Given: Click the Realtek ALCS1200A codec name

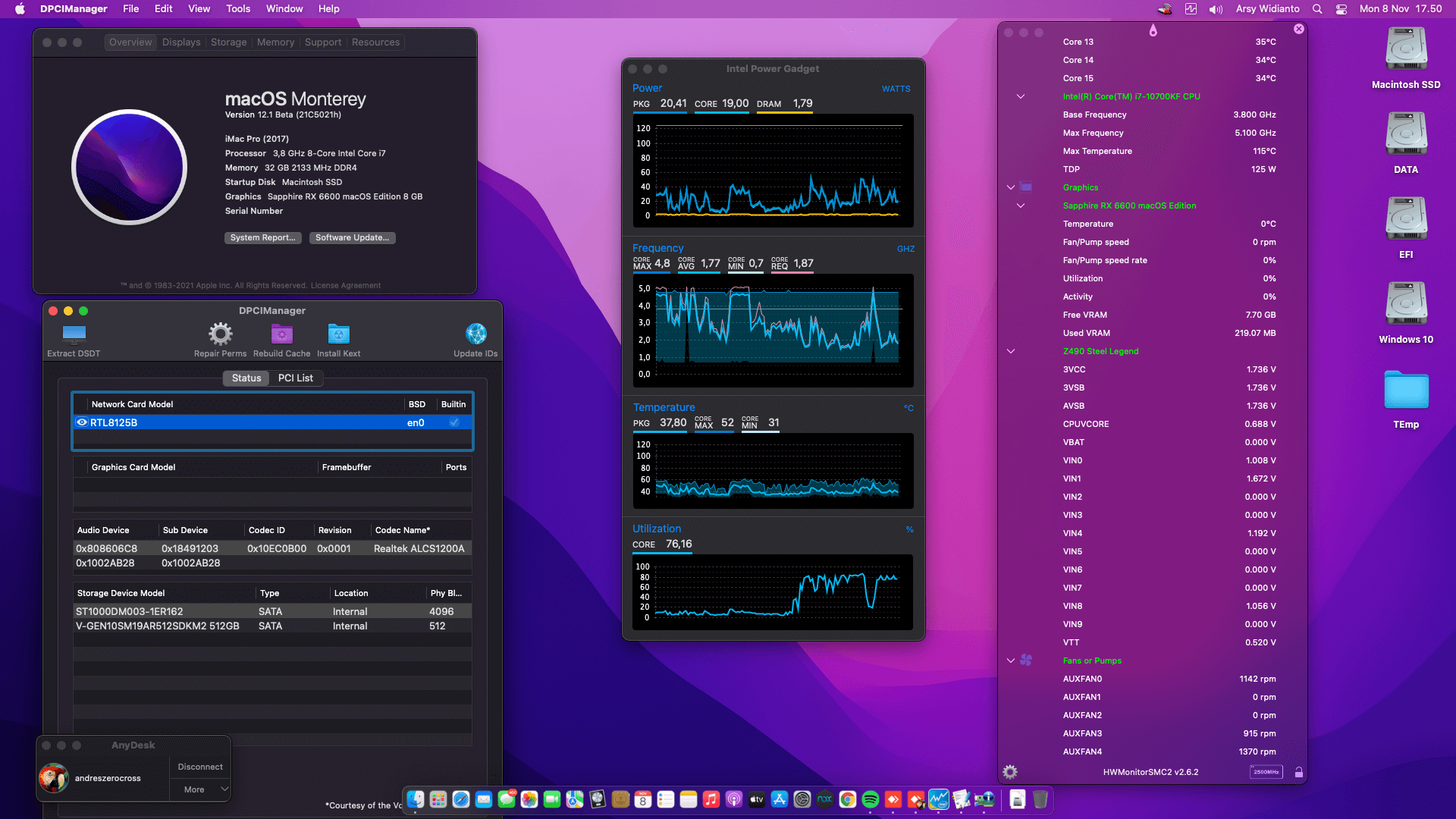Looking at the screenshot, I should point(419,548).
